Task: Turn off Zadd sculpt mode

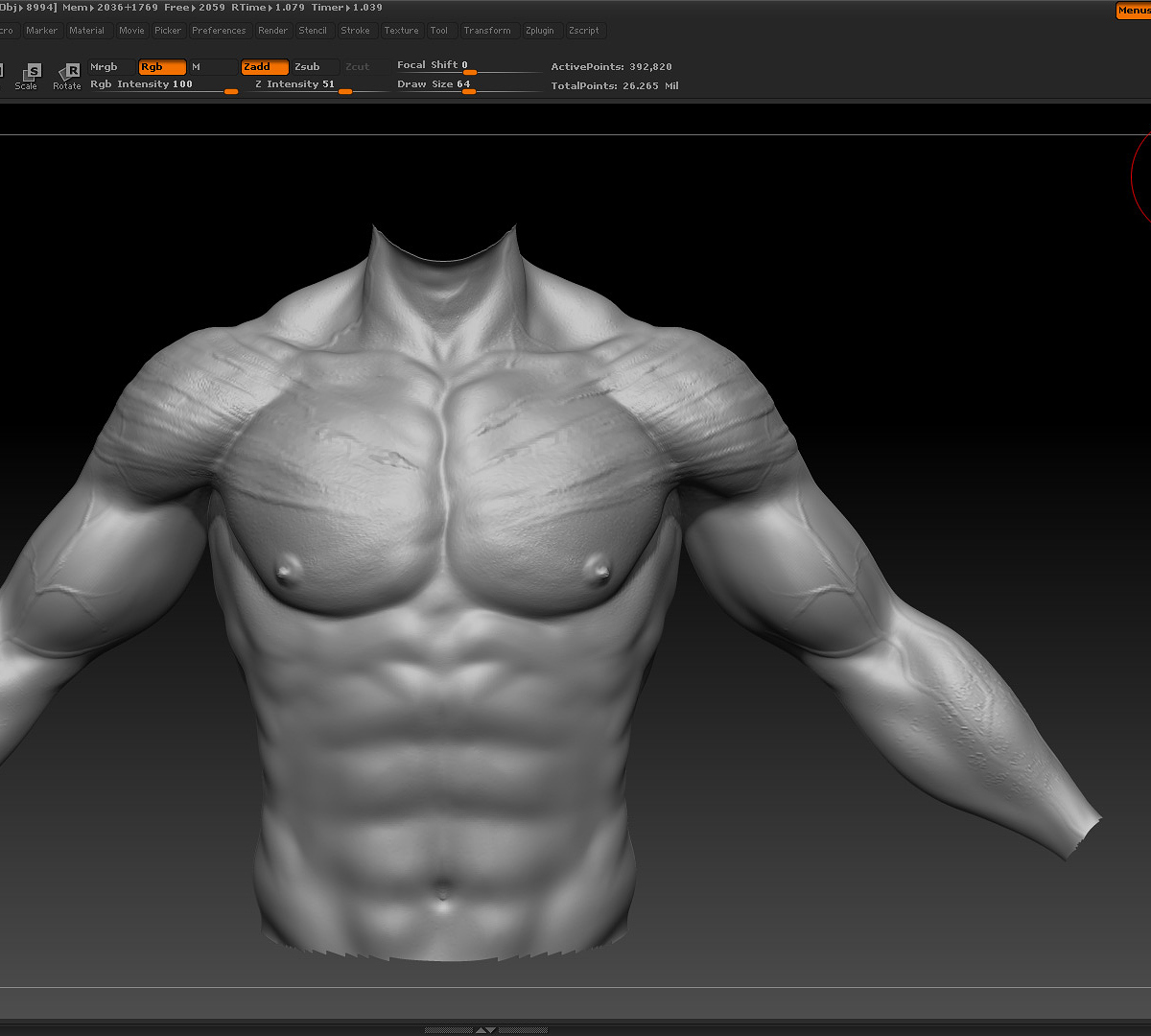Action: click(x=265, y=67)
